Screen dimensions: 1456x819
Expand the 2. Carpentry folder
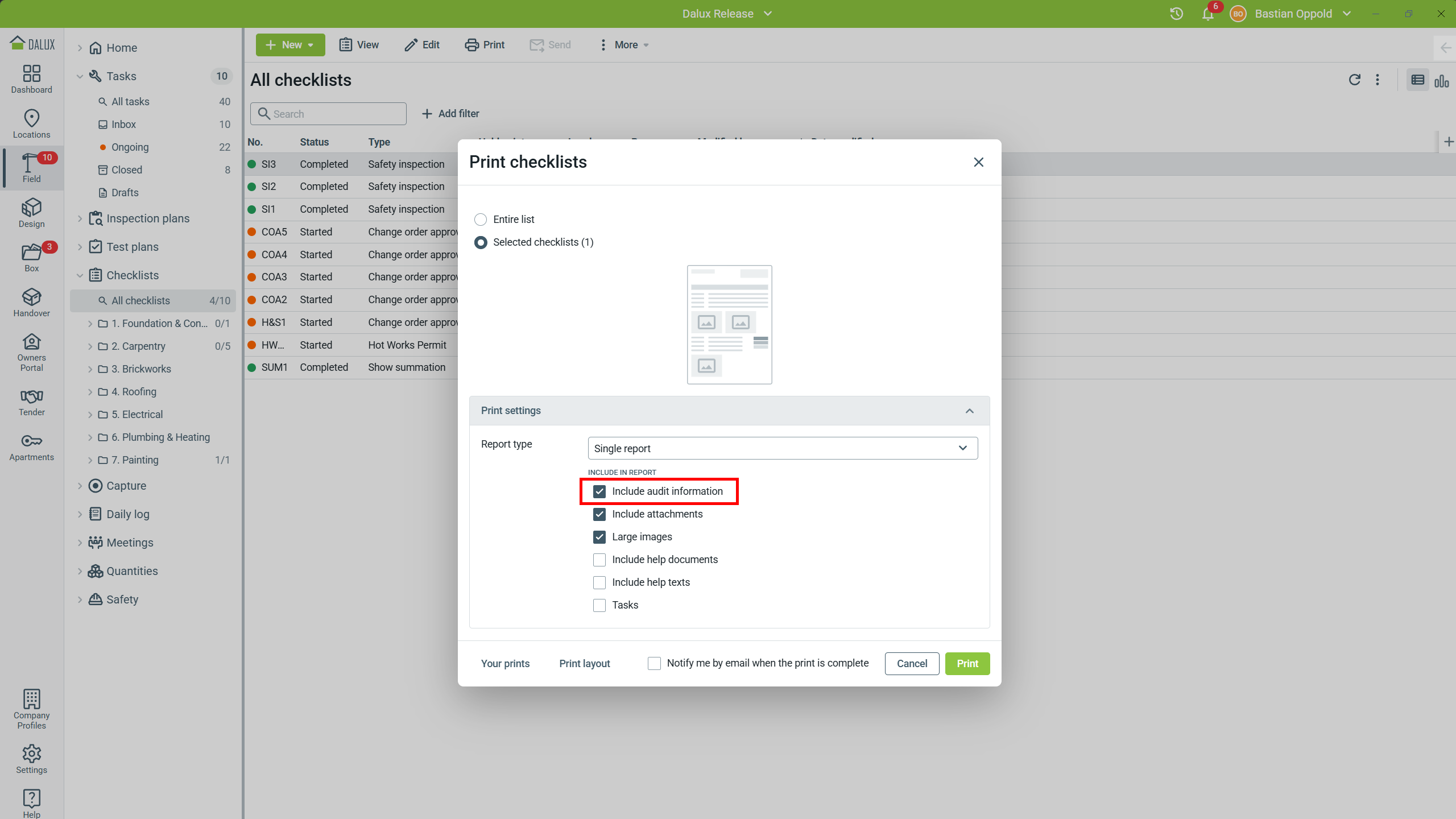[90, 346]
